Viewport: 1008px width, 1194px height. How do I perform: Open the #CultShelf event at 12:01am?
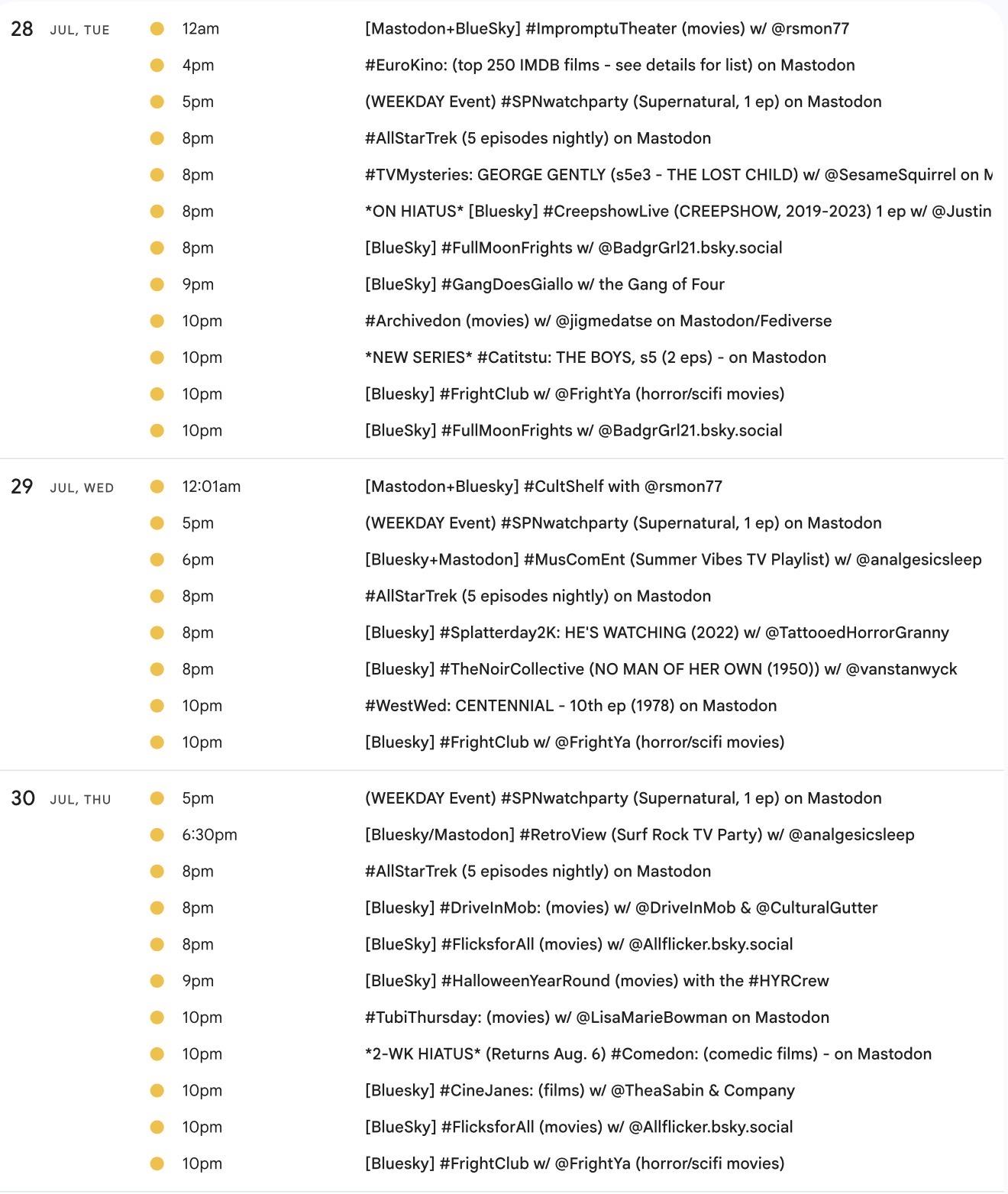coord(544,487)
